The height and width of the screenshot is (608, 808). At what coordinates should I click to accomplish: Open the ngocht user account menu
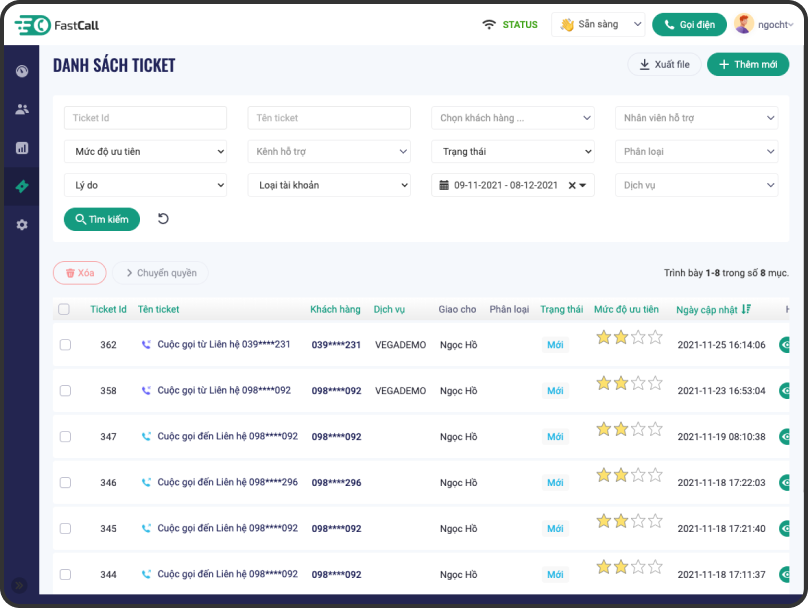(764, 25)
